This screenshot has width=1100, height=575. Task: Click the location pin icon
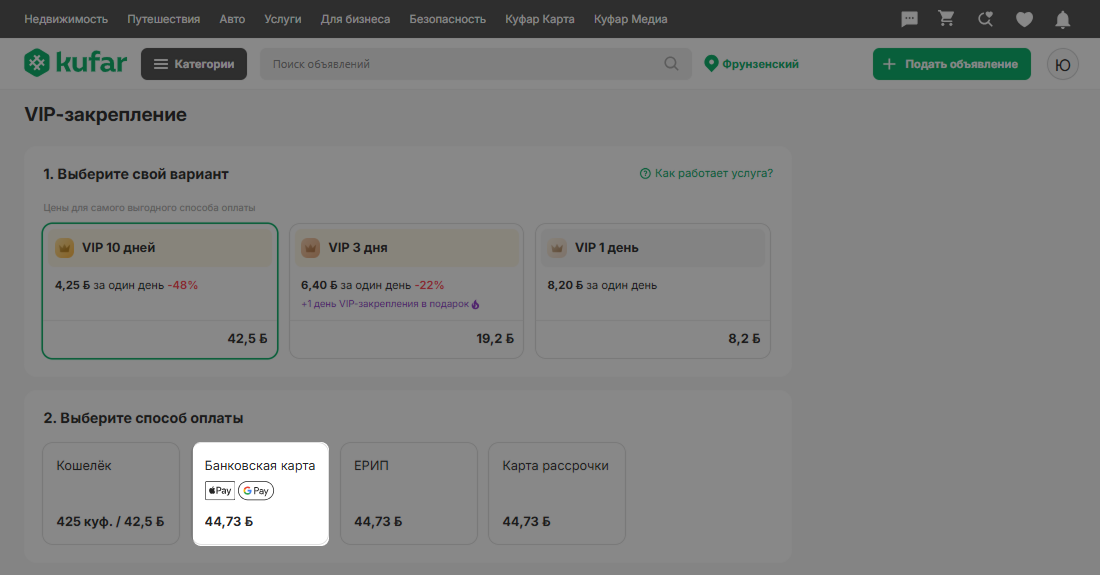(711, 64)
